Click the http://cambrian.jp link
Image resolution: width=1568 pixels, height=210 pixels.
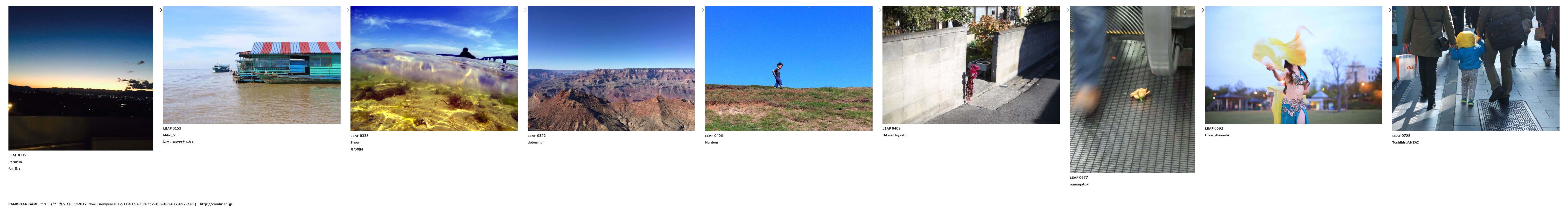(x=216, y=204)
